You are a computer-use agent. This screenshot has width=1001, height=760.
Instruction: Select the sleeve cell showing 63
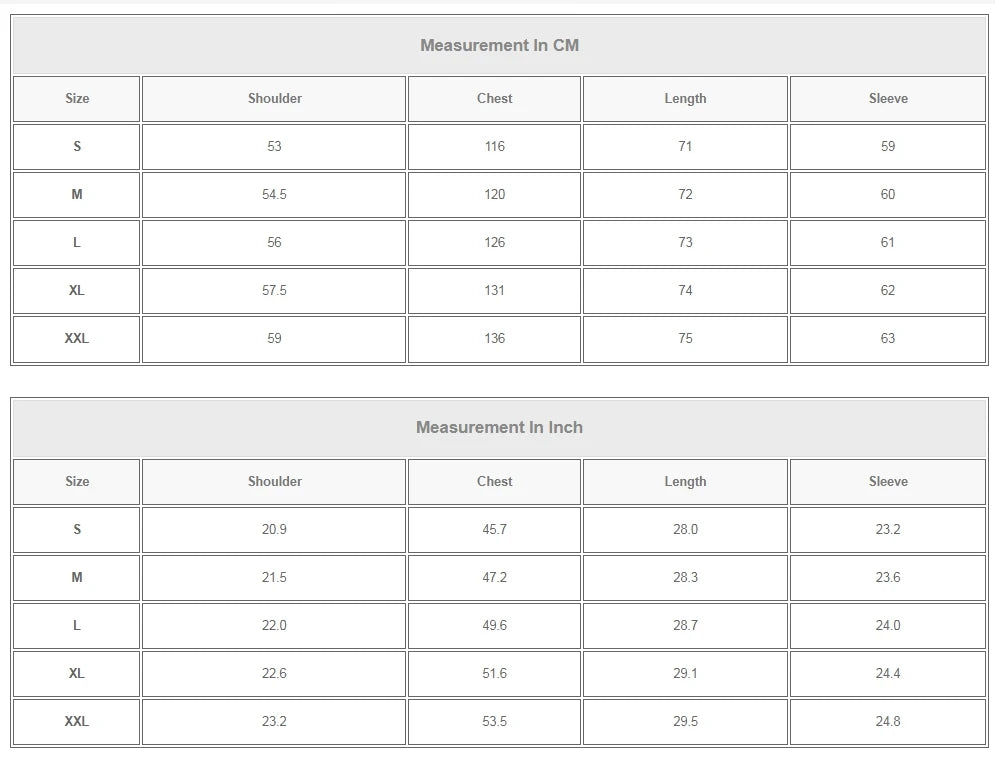coord(888,338)
